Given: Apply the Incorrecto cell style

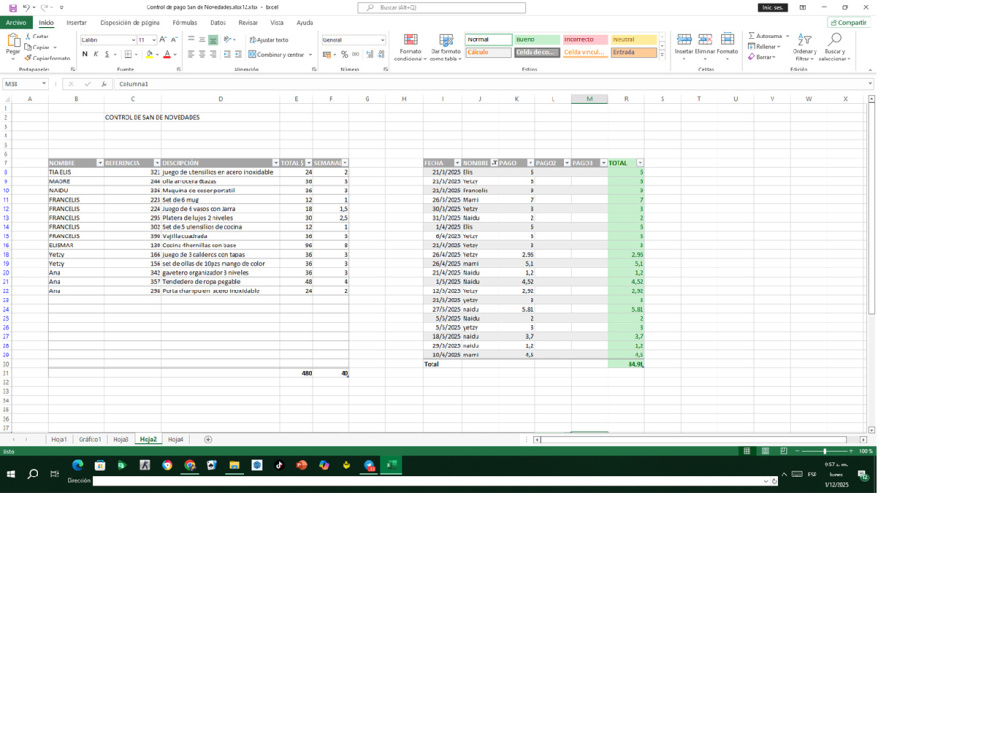Looking at the screenshot, I should click(x=585, y=40).
